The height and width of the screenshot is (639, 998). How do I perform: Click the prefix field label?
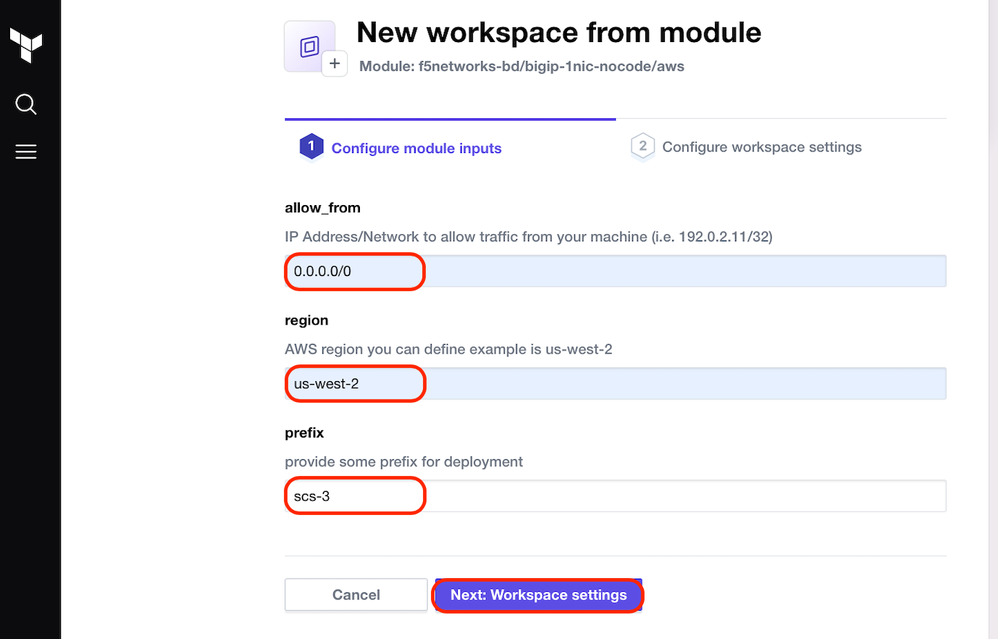point(304,433)
